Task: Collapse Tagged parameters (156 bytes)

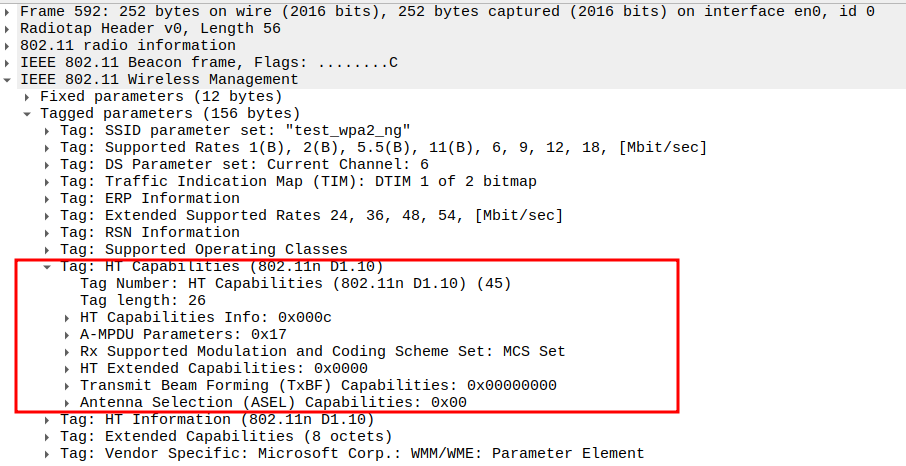Action: [28, 113]
